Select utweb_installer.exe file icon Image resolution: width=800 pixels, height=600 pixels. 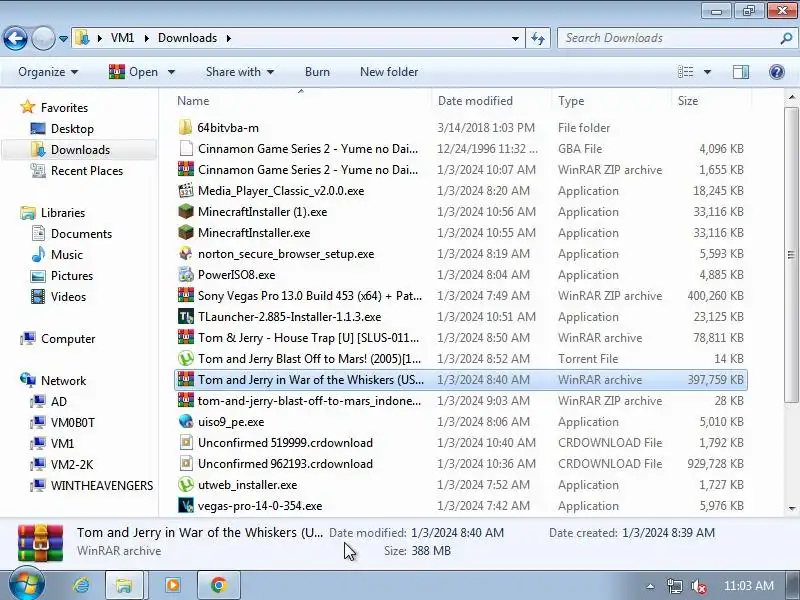tap(186, 484)
